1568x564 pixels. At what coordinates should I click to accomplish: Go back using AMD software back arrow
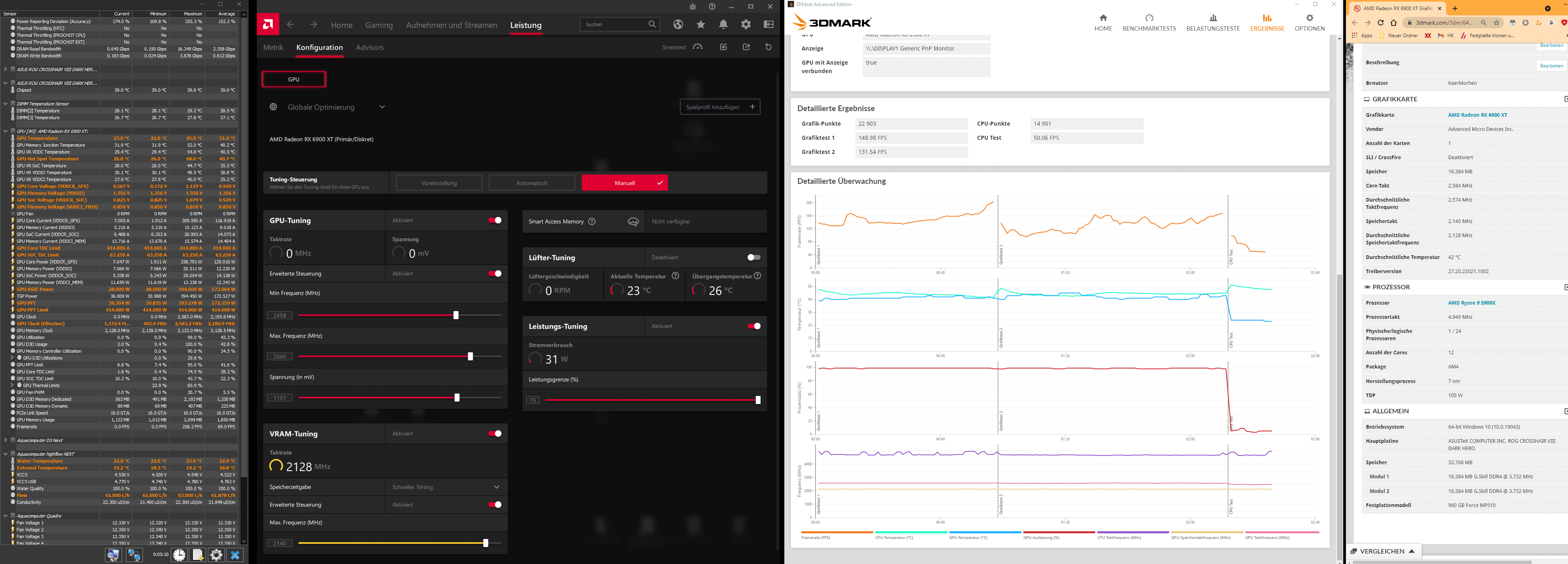coord(290,24)
